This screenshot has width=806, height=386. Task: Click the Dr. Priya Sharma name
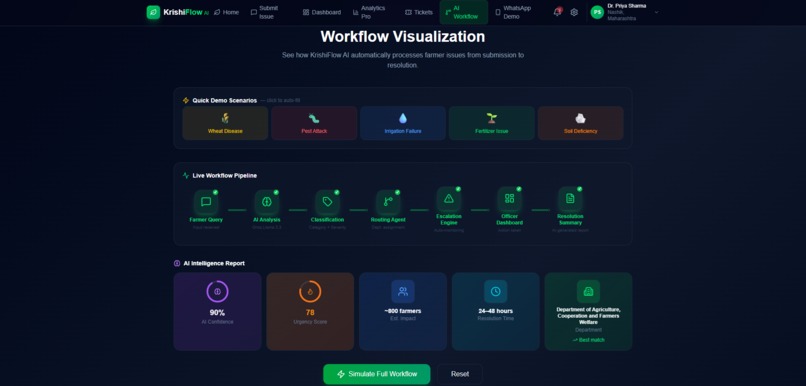627,6
